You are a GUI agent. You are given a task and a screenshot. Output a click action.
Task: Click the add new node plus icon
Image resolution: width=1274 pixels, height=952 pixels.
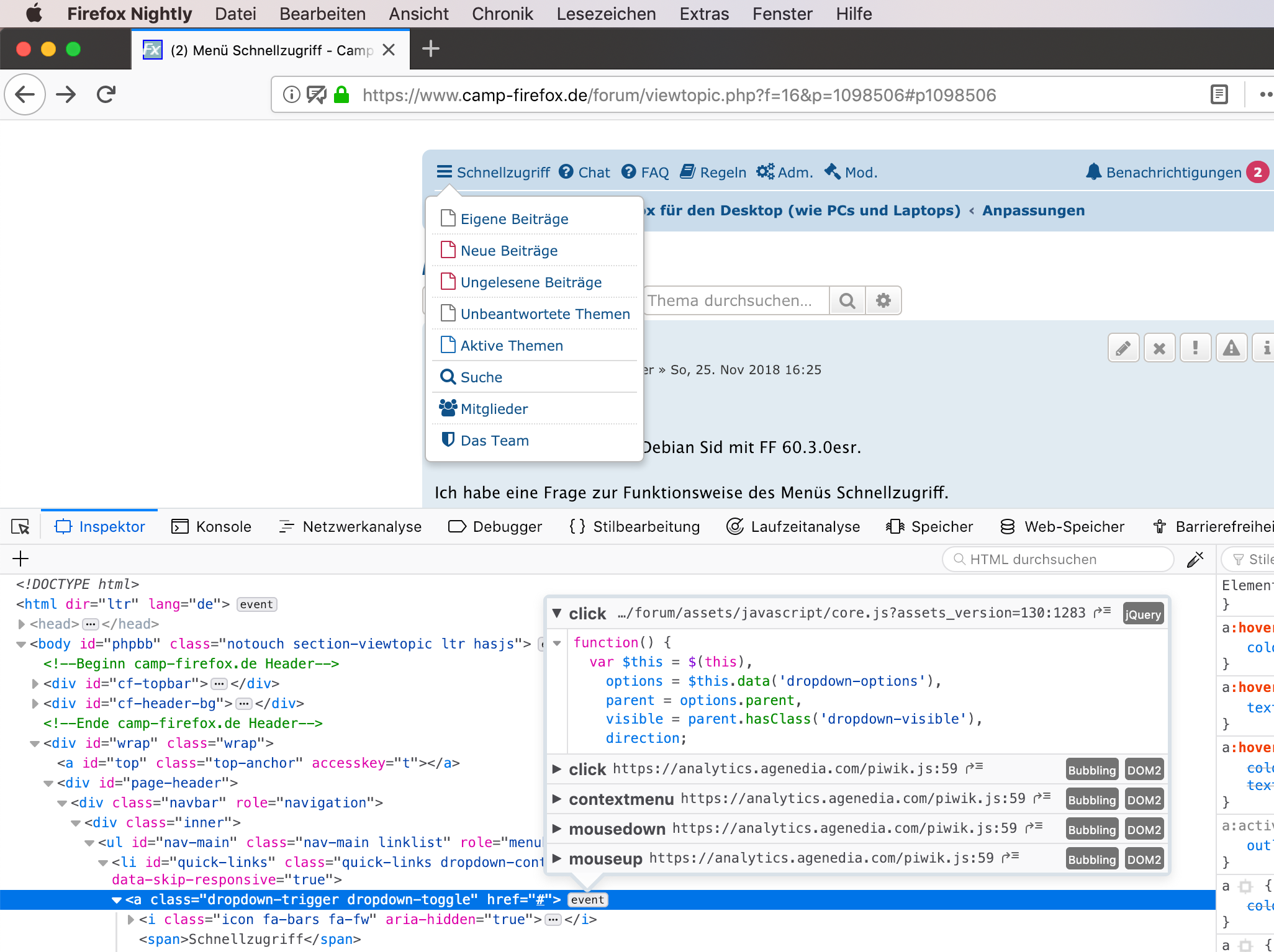20,559
